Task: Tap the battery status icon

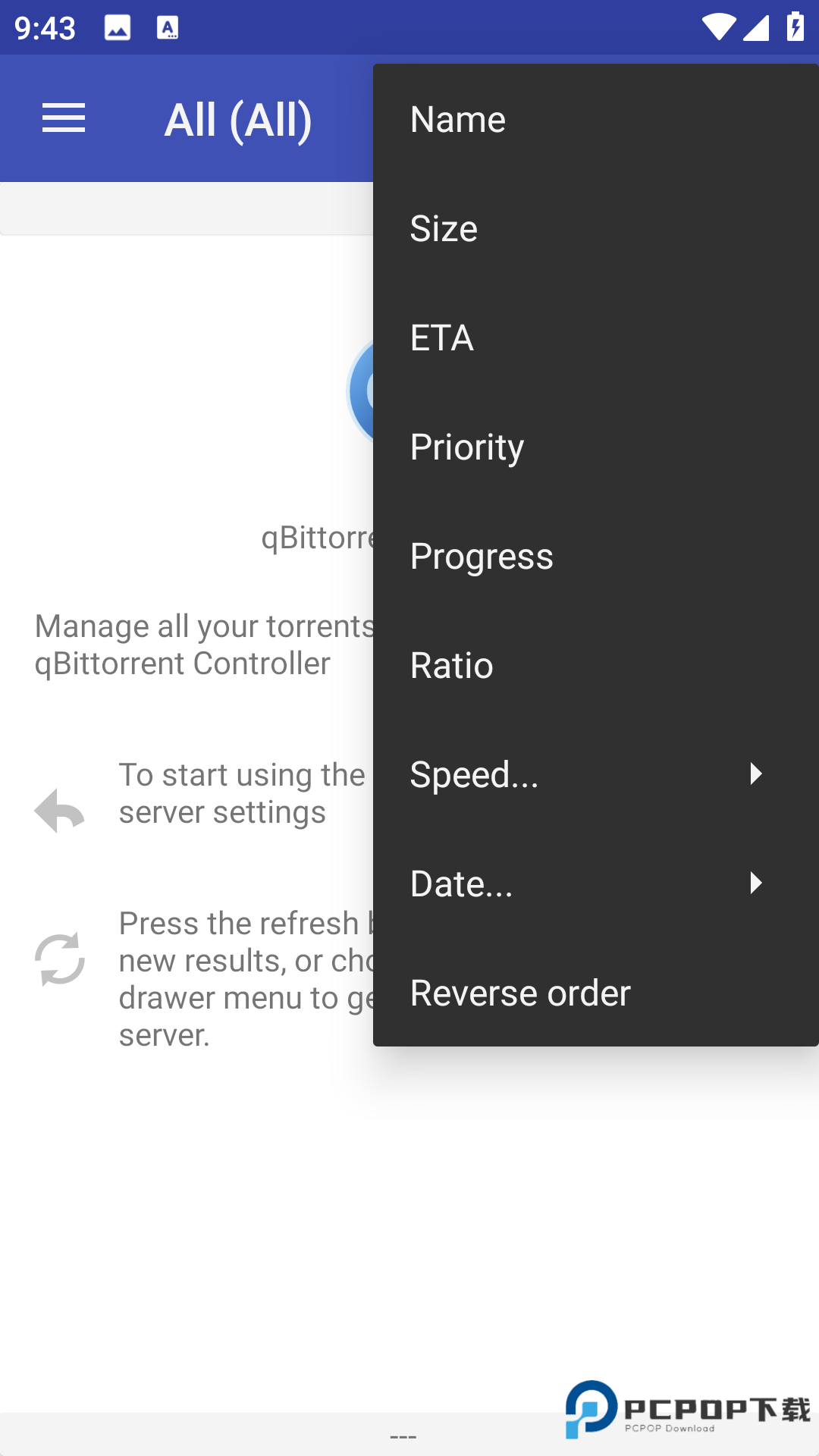Action: pyautogui.click(x=795, y=27)
